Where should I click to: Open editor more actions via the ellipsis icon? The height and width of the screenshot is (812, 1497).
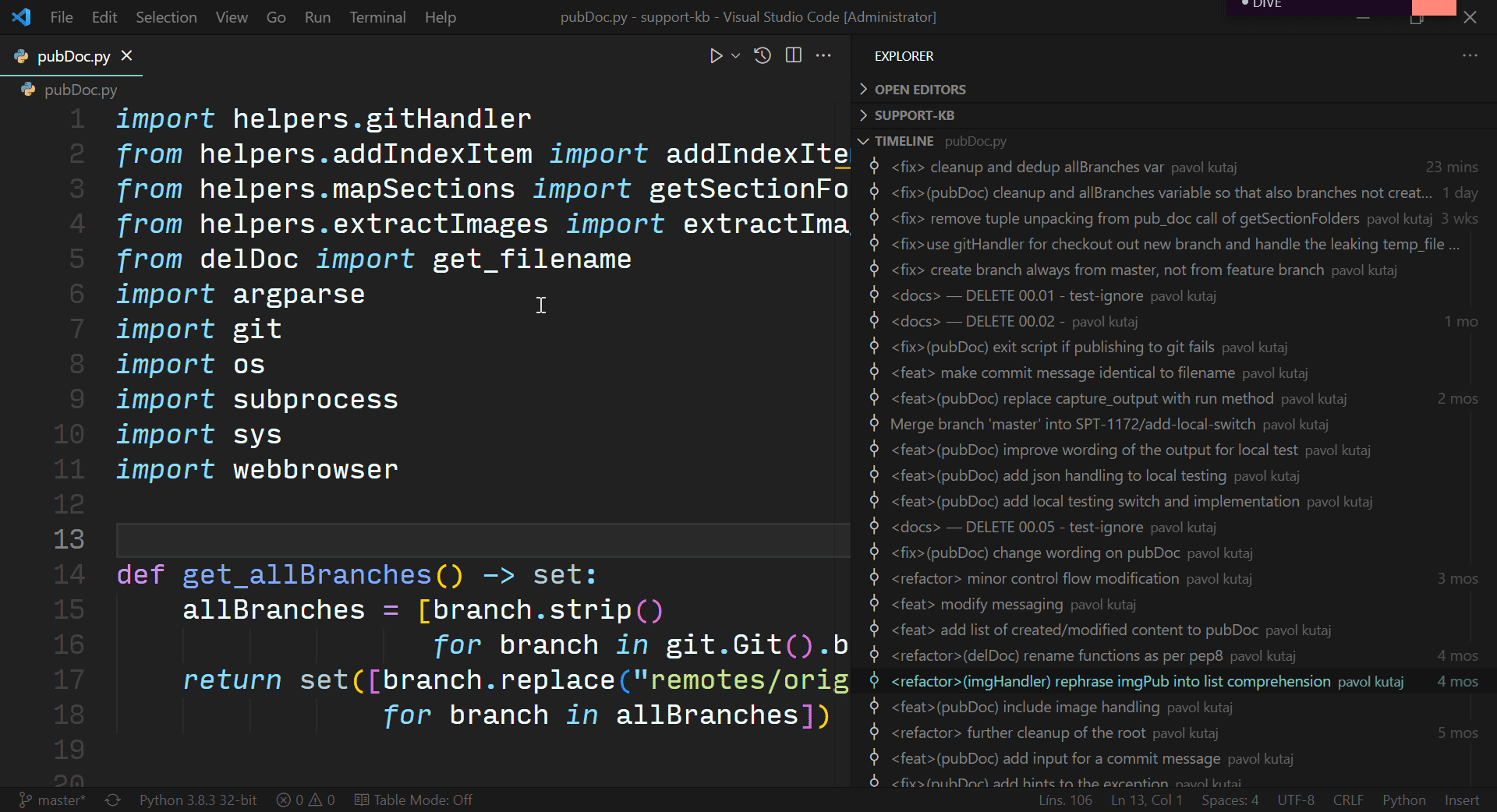click(823, 55)
